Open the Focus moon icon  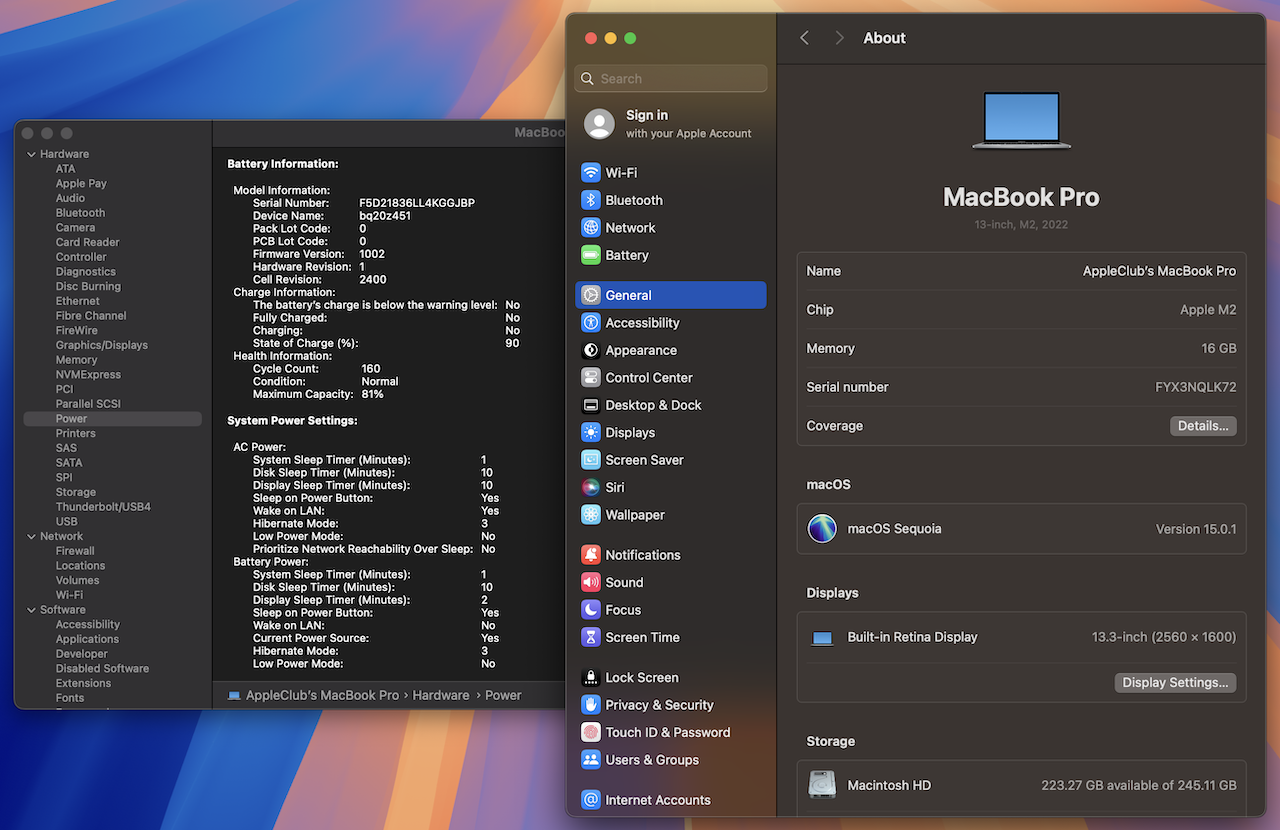[591, 610]
